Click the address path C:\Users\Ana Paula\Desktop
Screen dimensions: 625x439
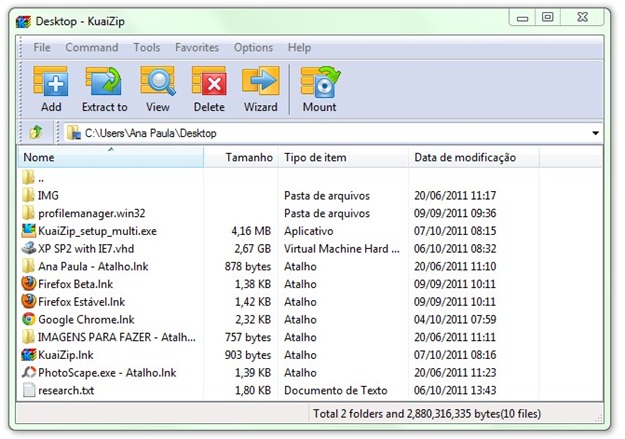click(x=151, y=133)
